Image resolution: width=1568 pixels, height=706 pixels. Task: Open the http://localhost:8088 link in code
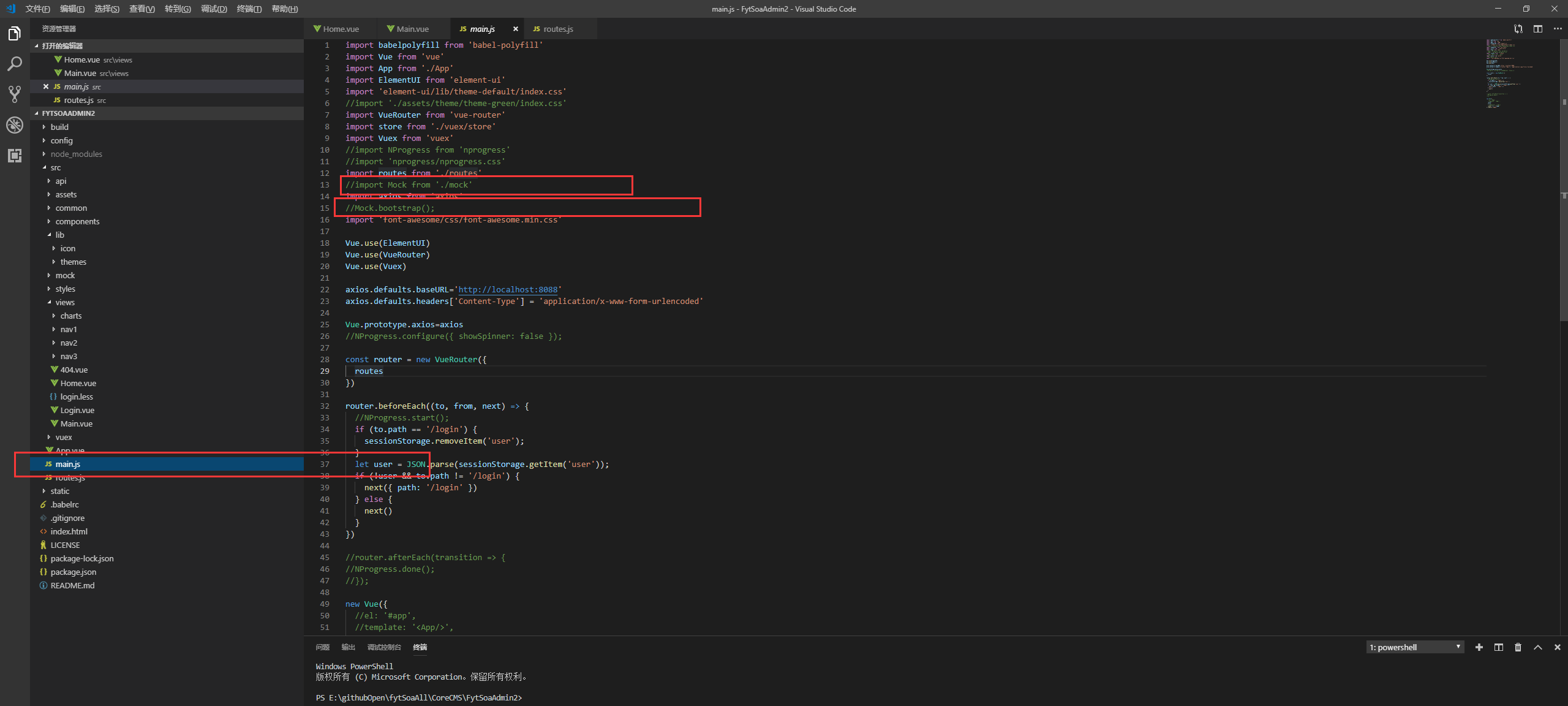(x=508, y=289)
